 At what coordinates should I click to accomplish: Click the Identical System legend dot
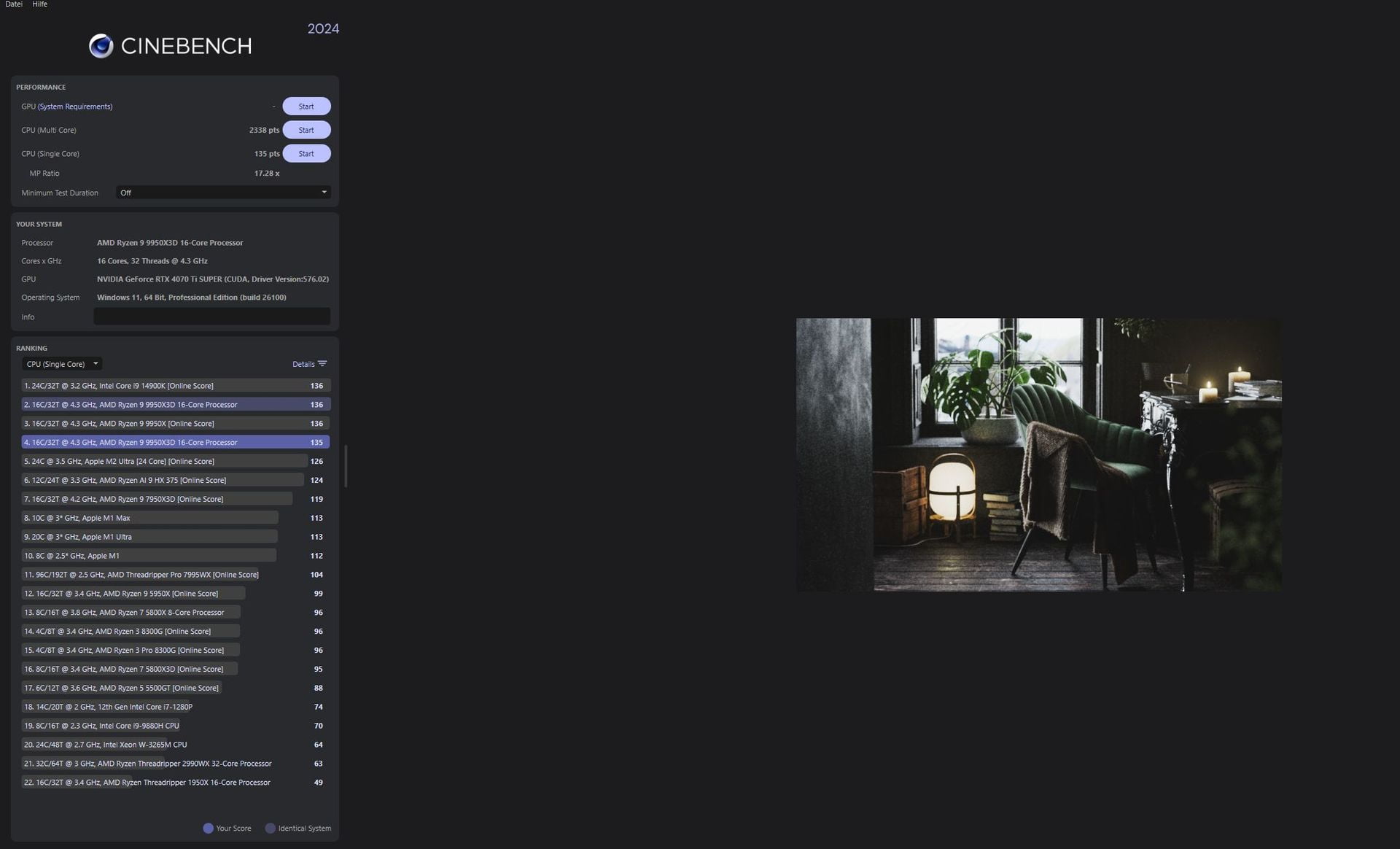pos(270,828)
